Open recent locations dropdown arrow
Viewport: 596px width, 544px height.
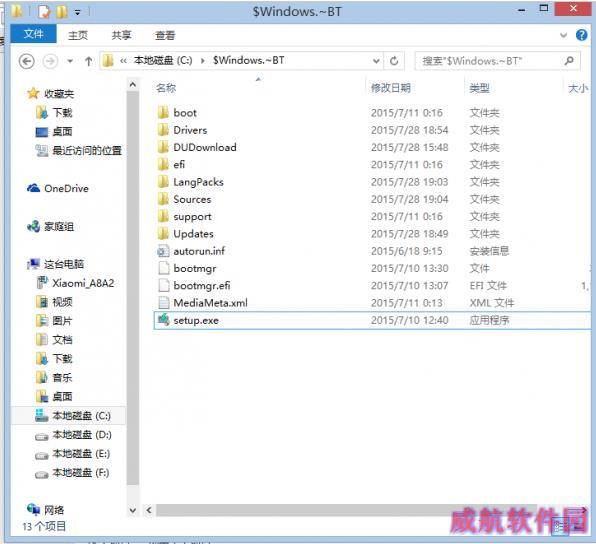[x=70, y=61]
